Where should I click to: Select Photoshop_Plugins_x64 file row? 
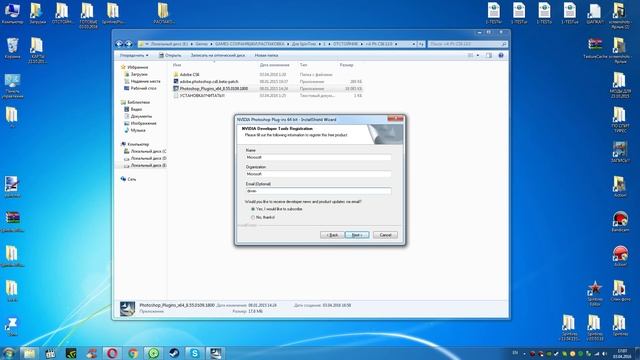coord(268,89)
